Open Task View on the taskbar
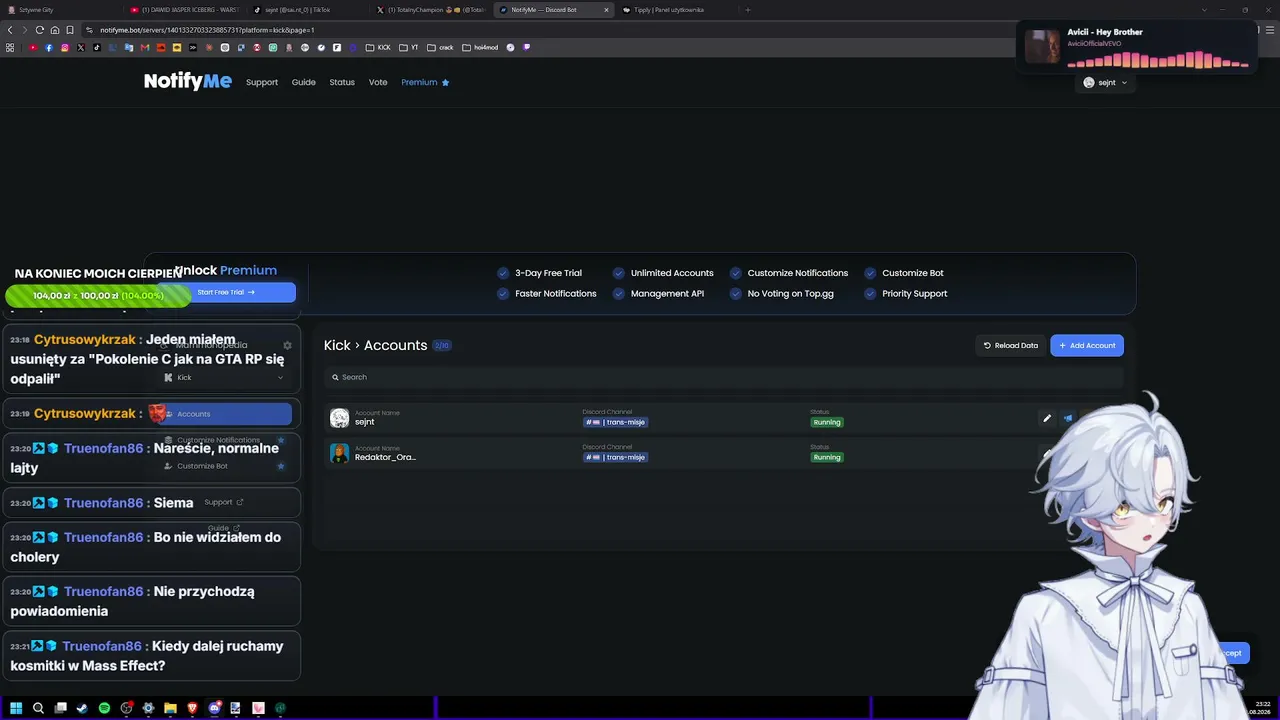 (x=60, y=708)
